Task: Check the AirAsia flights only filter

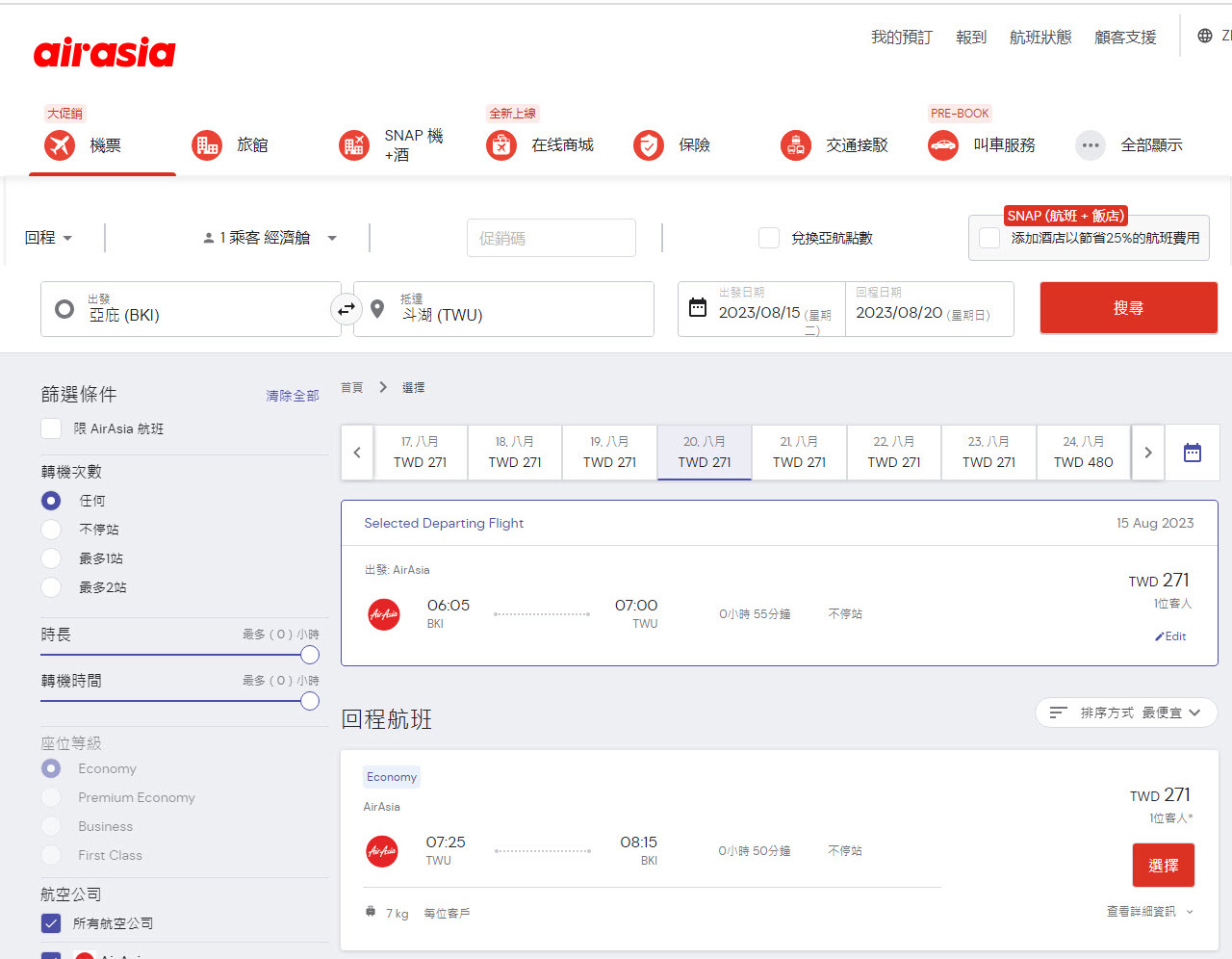Action: pos(51,428)
